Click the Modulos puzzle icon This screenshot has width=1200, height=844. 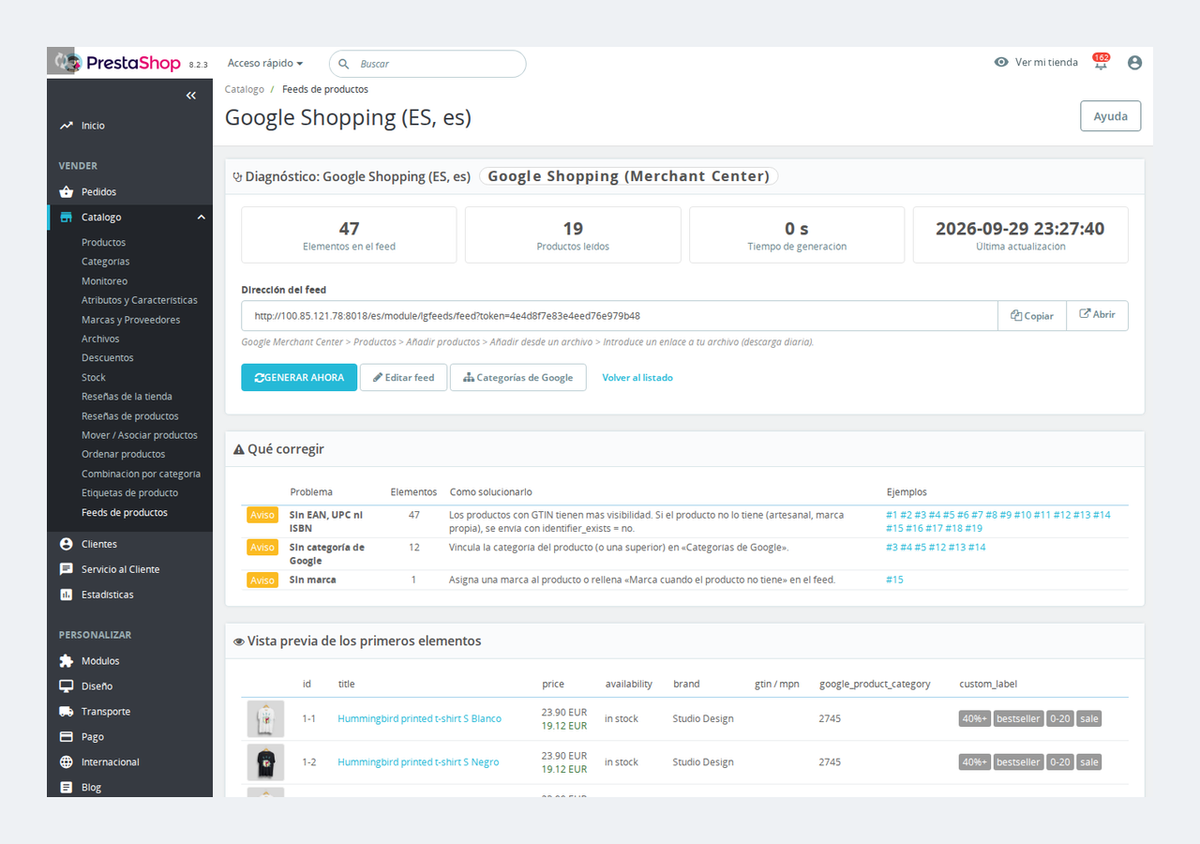pyautogui.click(x=66, y=661)
